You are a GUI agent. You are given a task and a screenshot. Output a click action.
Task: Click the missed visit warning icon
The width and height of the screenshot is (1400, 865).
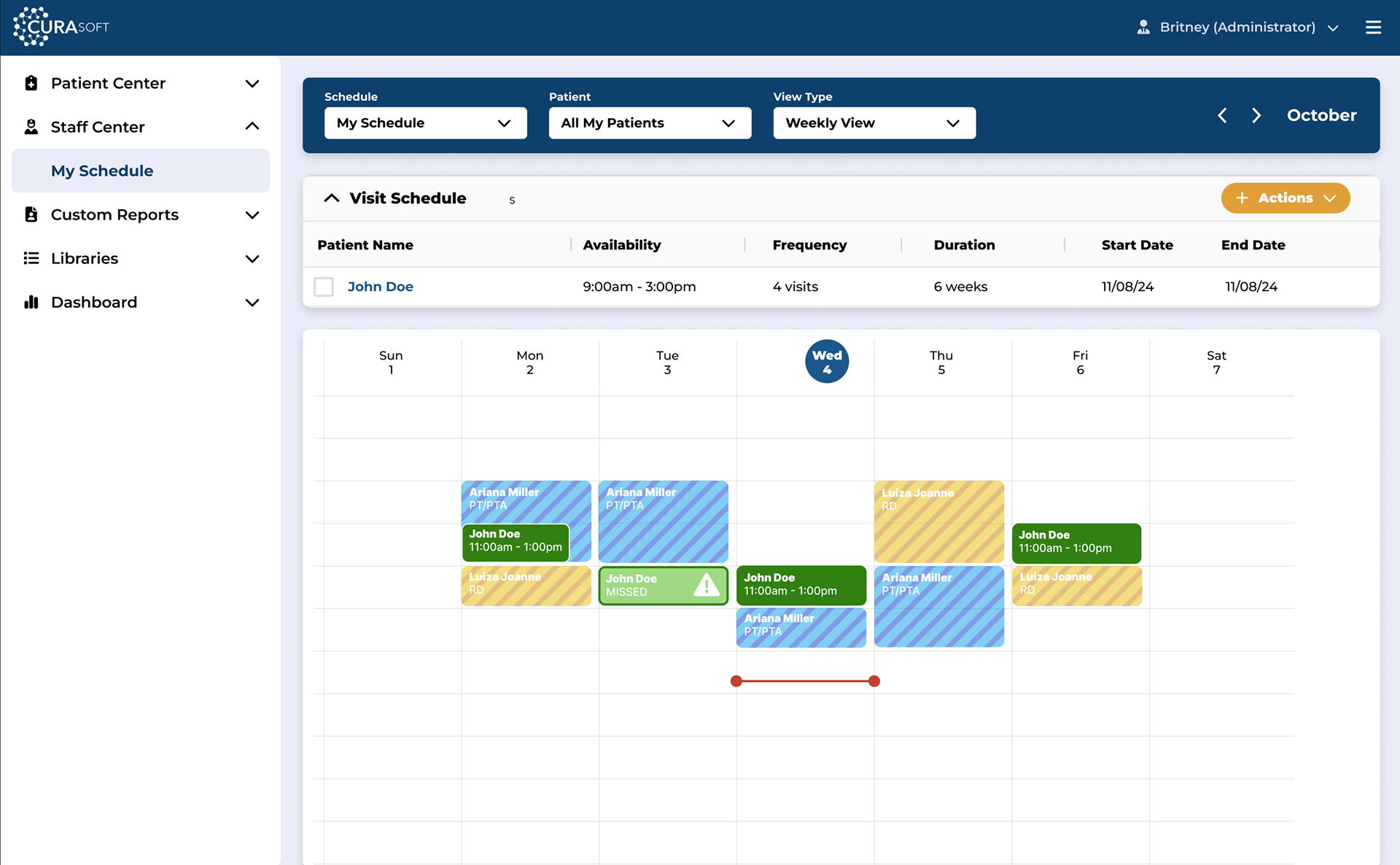click(706, 585)
